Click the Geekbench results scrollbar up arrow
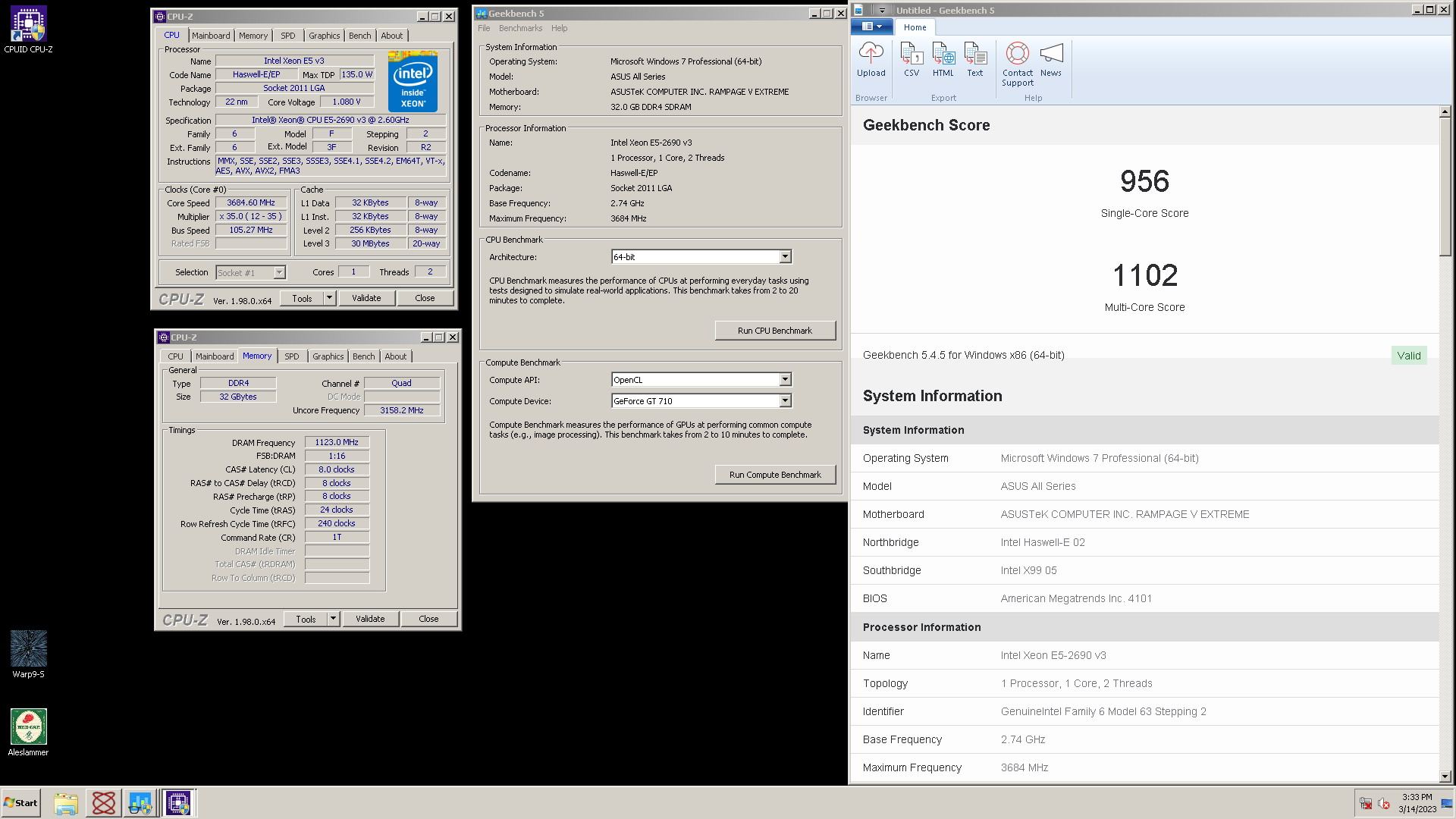This screenshot has width=1456, height=819. coord(1445,111)
